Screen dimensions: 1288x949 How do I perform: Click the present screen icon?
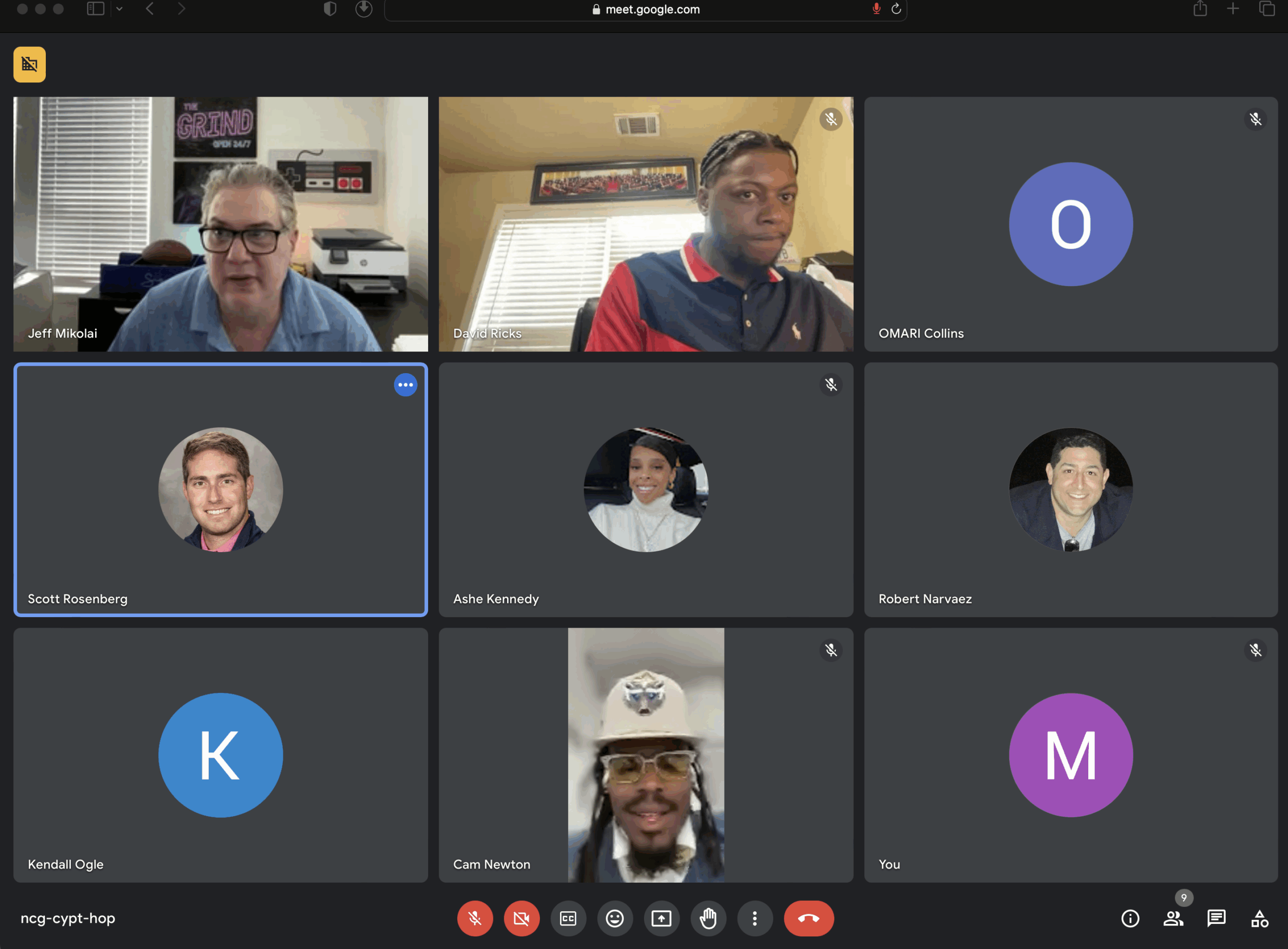(661, 918)
